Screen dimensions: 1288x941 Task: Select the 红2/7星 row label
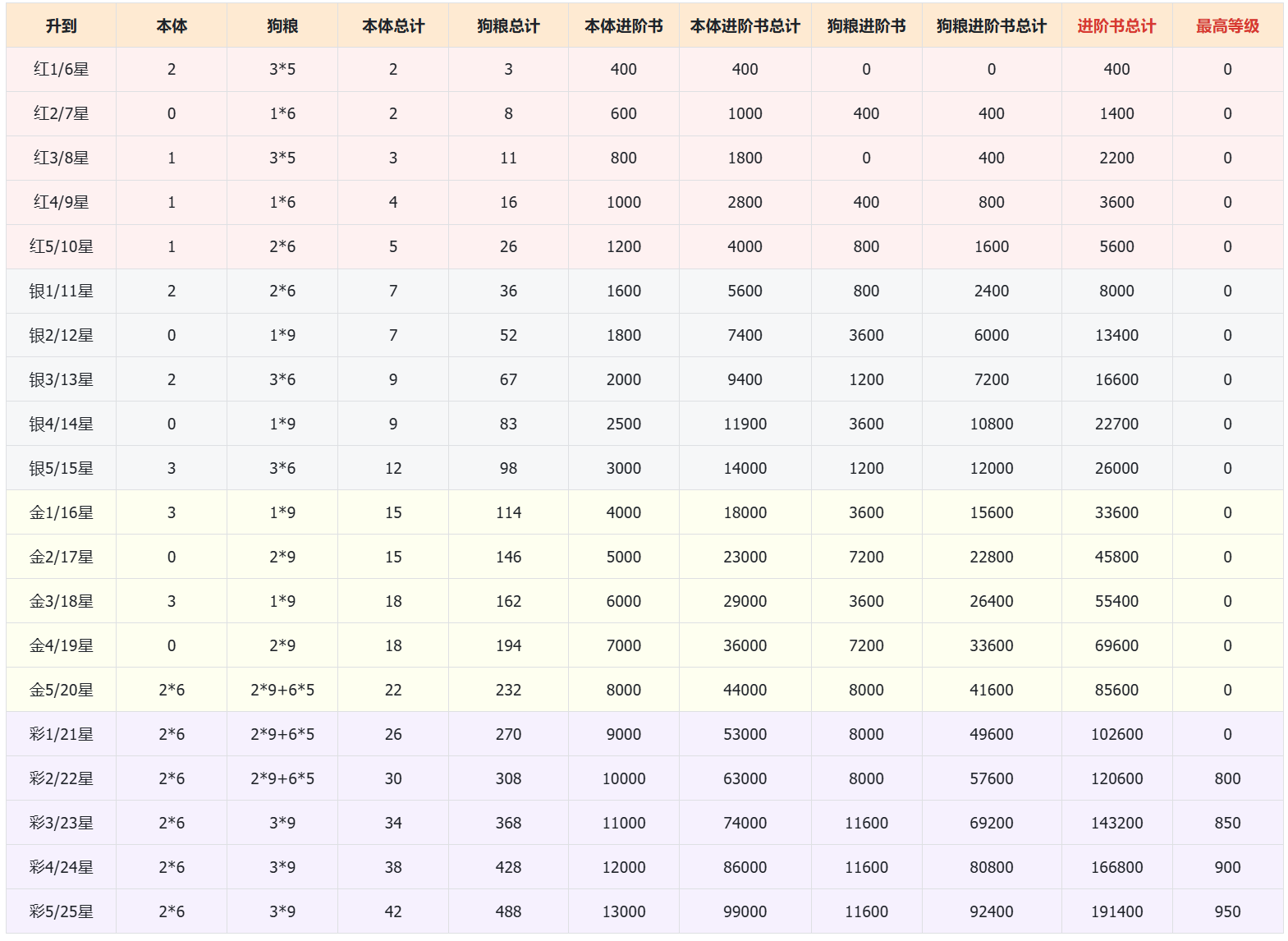pos(61,114)
